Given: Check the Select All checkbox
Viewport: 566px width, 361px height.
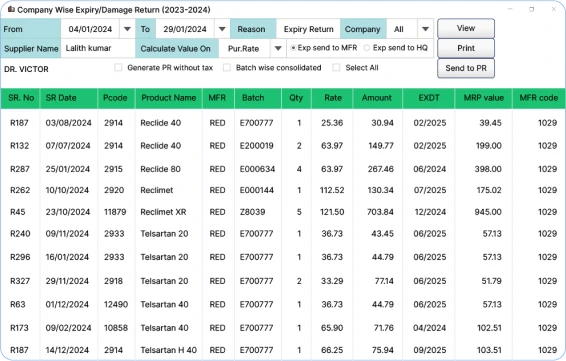Looking at the screenshot, I should click(336, 68).
